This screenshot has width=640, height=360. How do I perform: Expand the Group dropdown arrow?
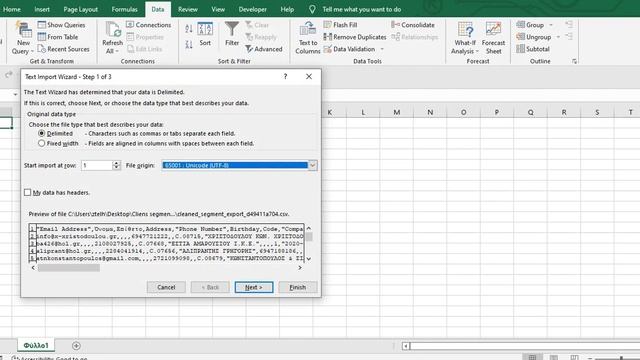pos(551,25)
